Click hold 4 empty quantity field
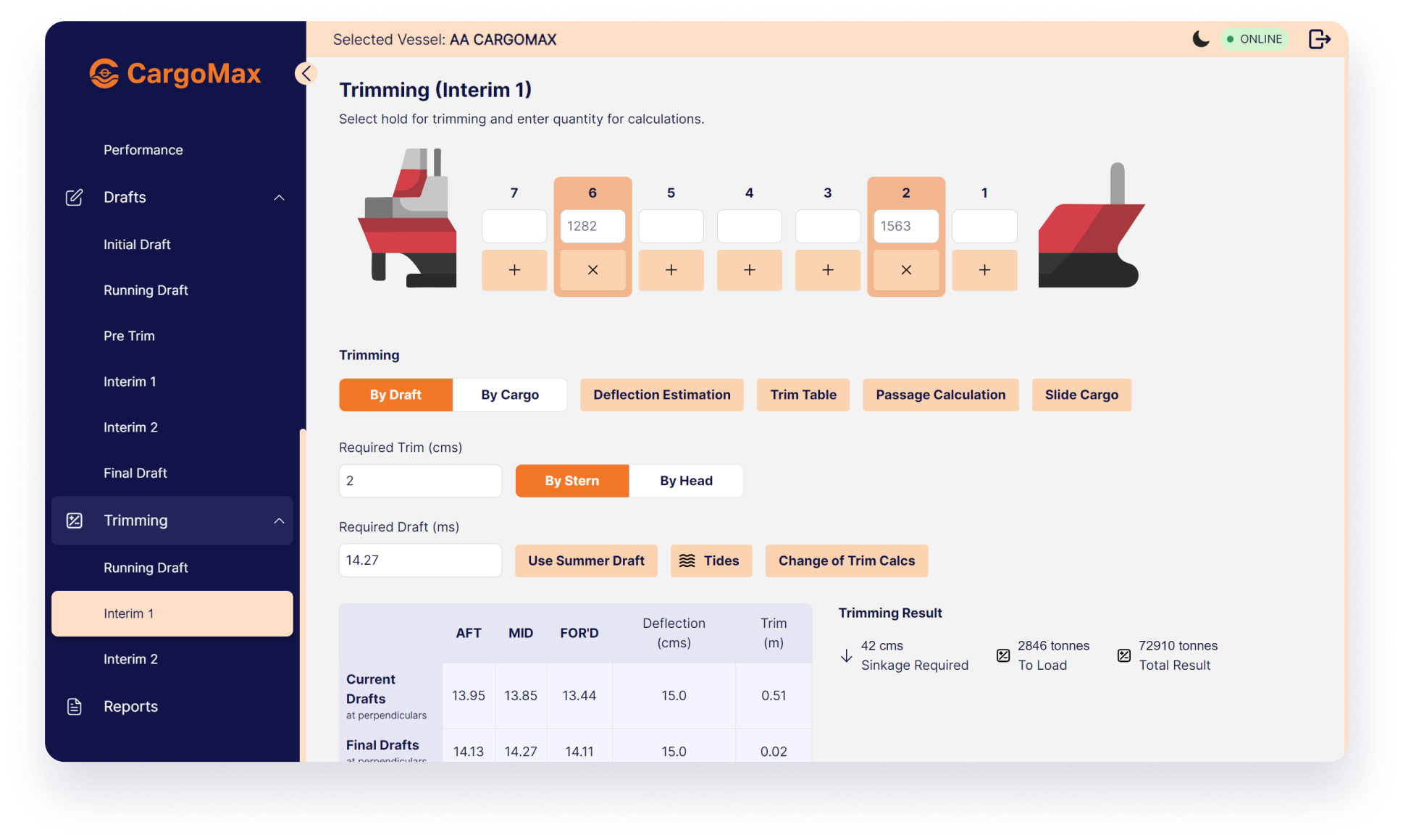 point(750,226)
